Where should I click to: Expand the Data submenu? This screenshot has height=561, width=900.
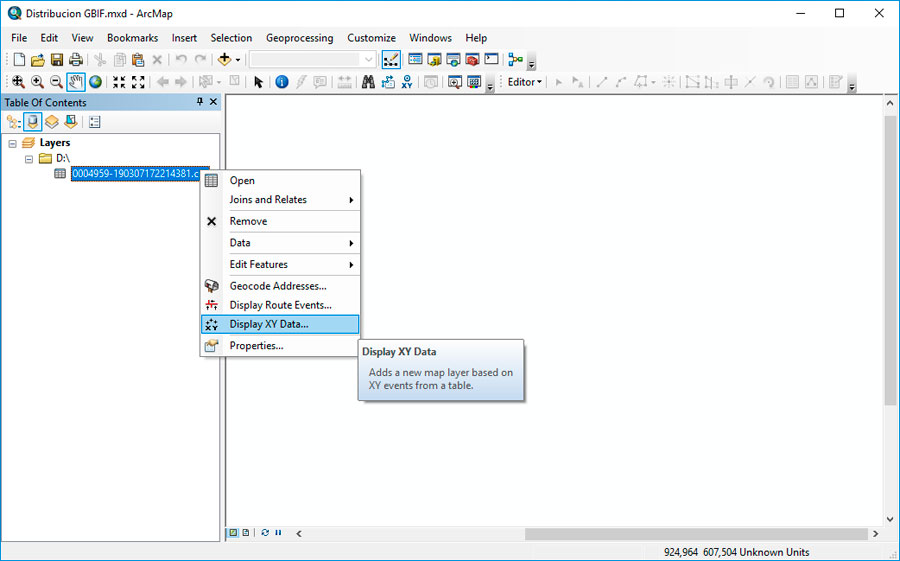coord(280,243)
